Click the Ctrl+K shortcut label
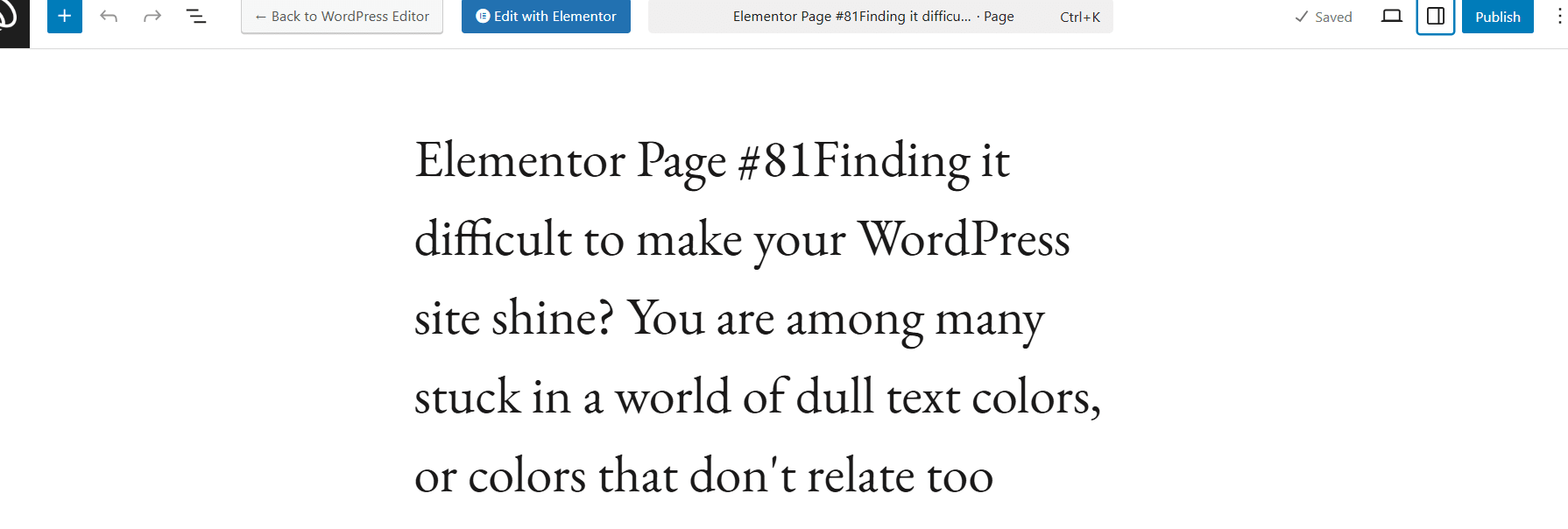This screenshot has height=529, width=1568. coord(1080,17)
